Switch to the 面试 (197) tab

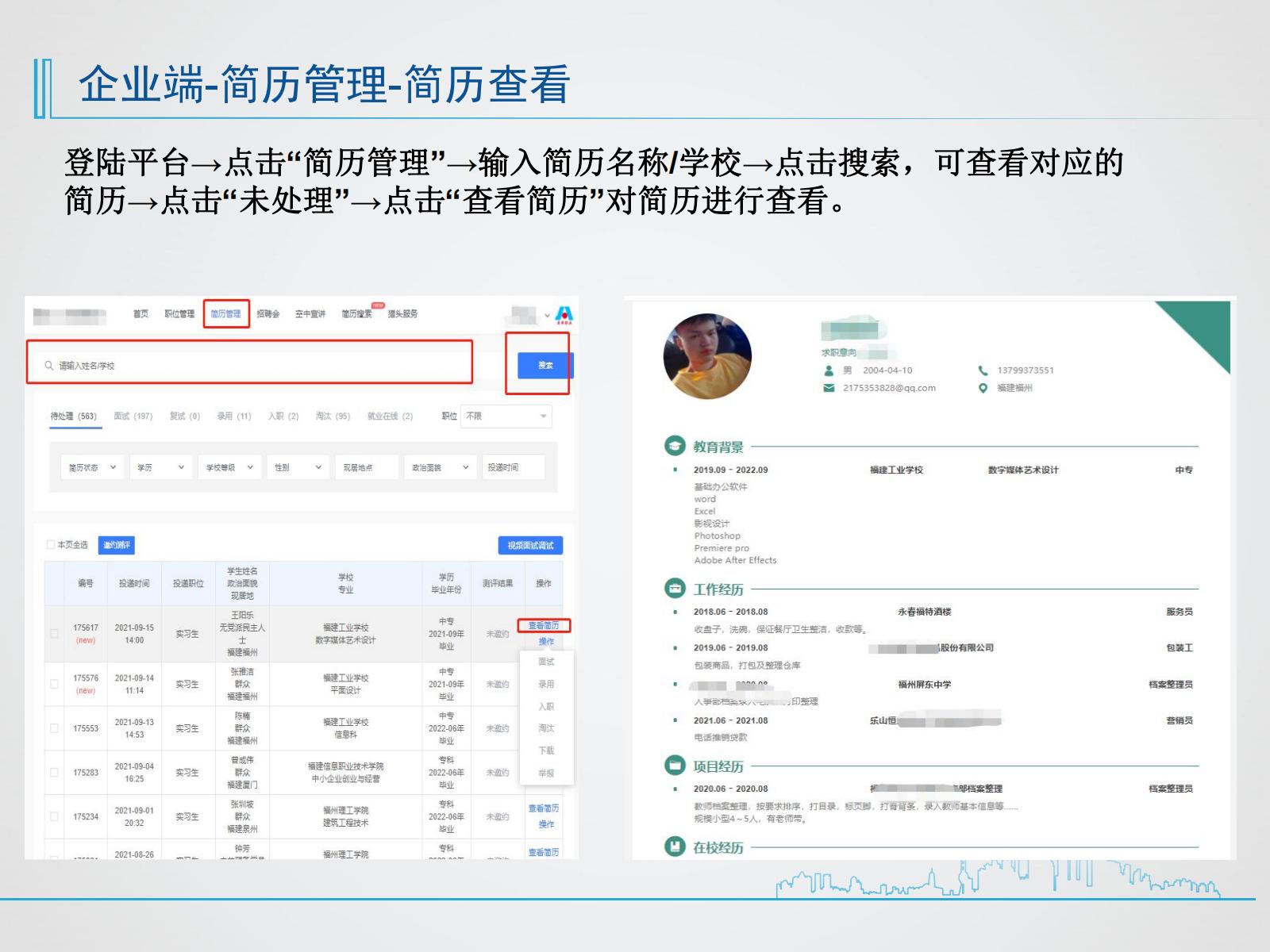[x=133, y=416]
